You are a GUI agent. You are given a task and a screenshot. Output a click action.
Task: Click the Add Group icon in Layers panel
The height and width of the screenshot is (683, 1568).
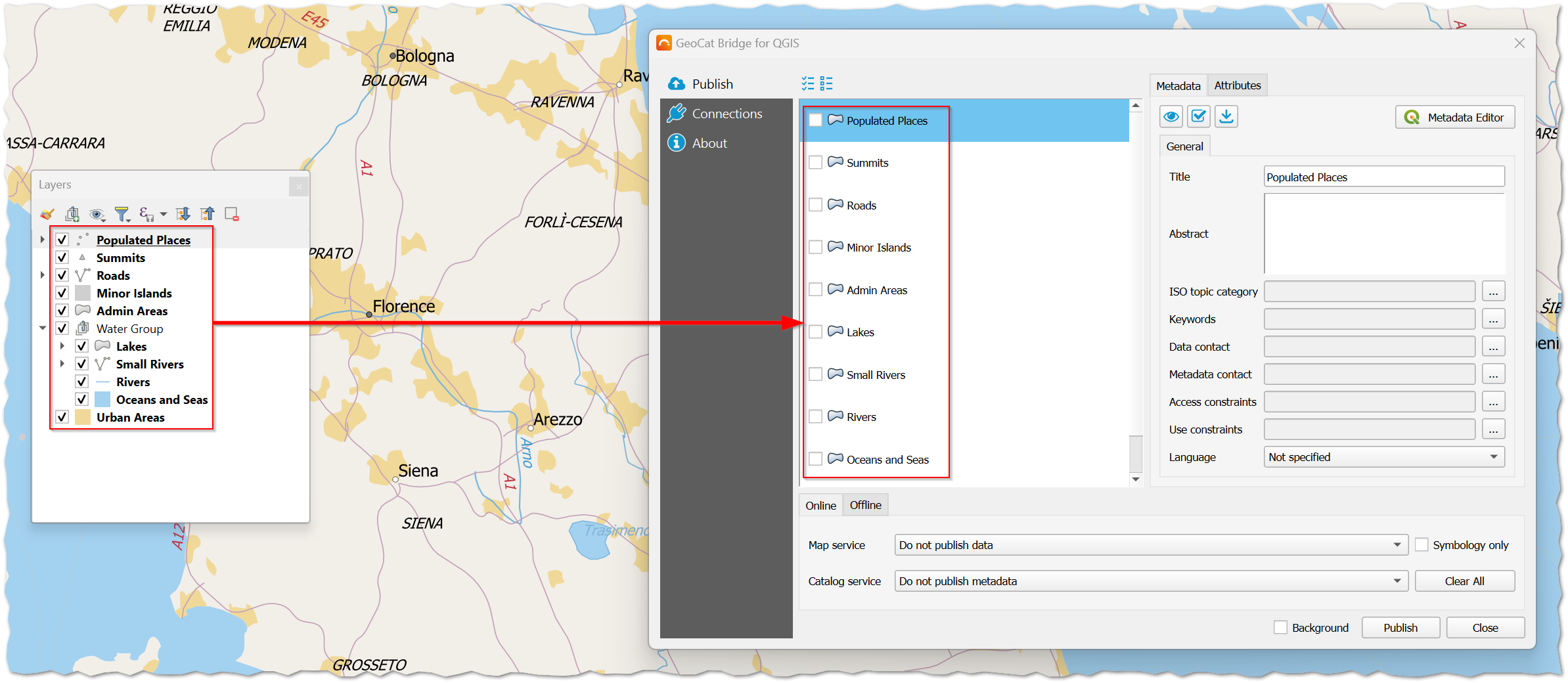(x=72, y=213)
